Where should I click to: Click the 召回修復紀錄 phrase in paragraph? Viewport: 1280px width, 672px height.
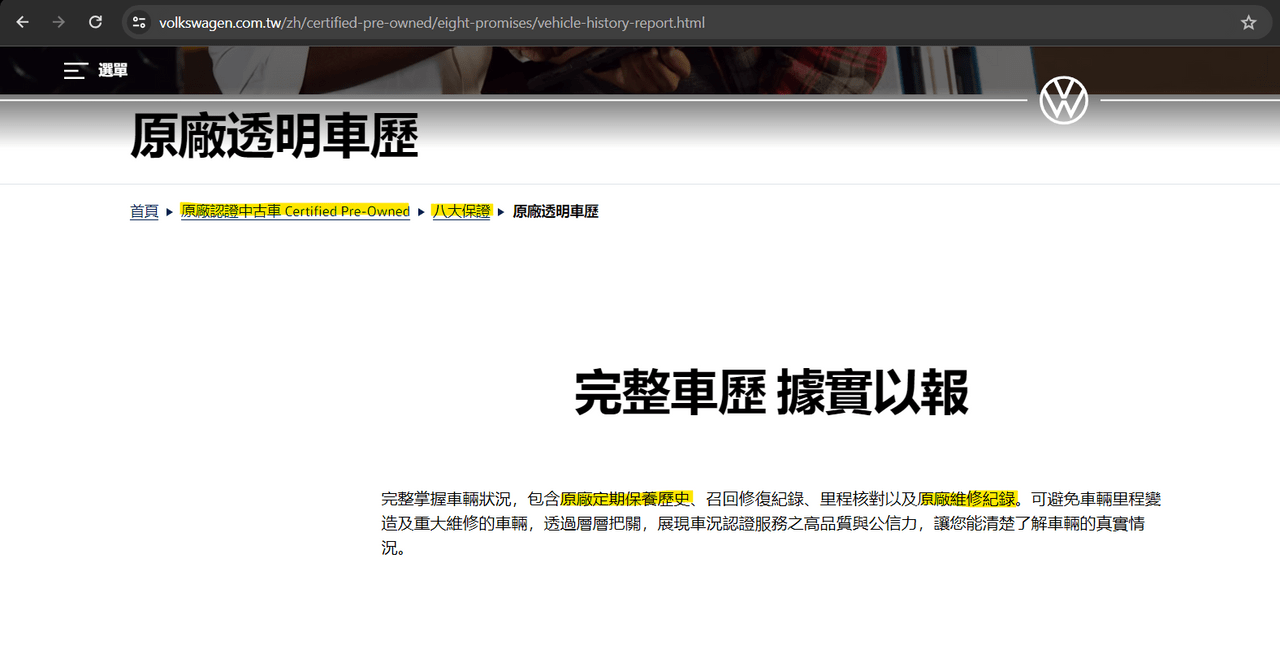coord(755,499)
